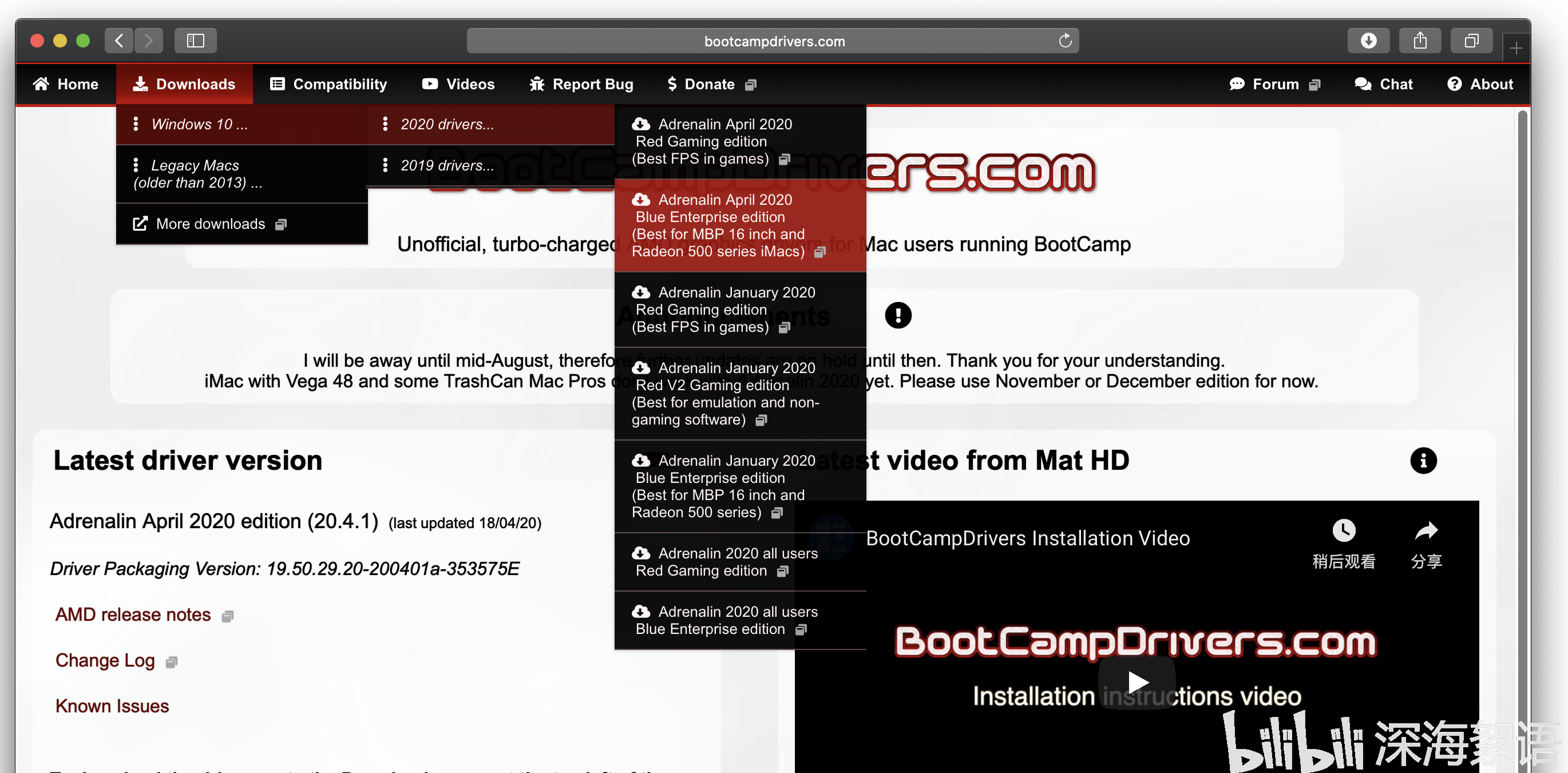Open the Report Bug page
This screenshot has height=773, width=1568.
coord(581,84)
